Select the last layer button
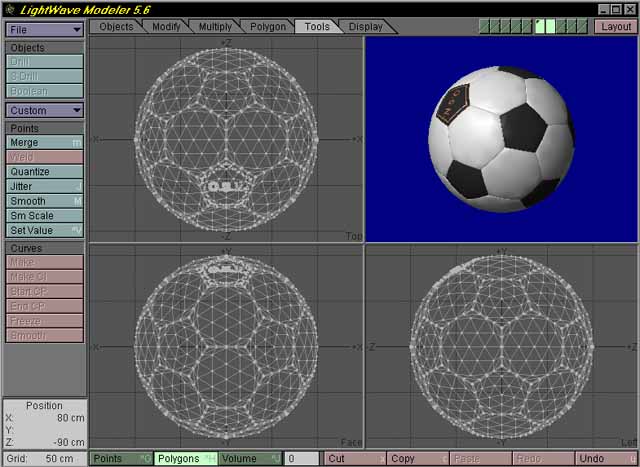This screenshot has height=467, width=640. coord(580,26)
